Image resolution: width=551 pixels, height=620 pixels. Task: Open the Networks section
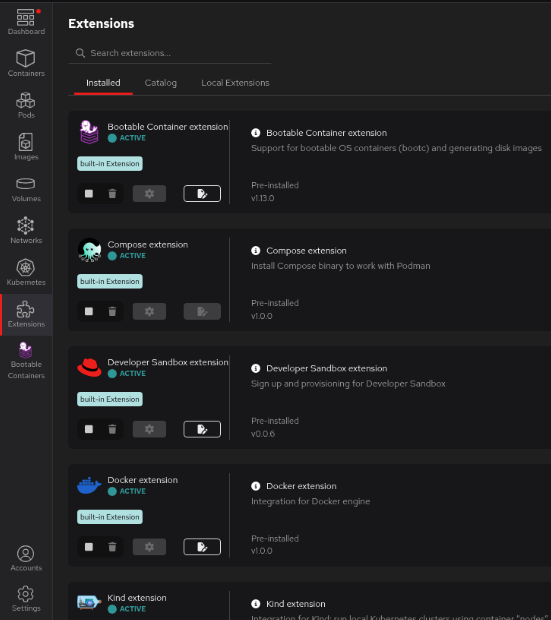click(26, 231)
